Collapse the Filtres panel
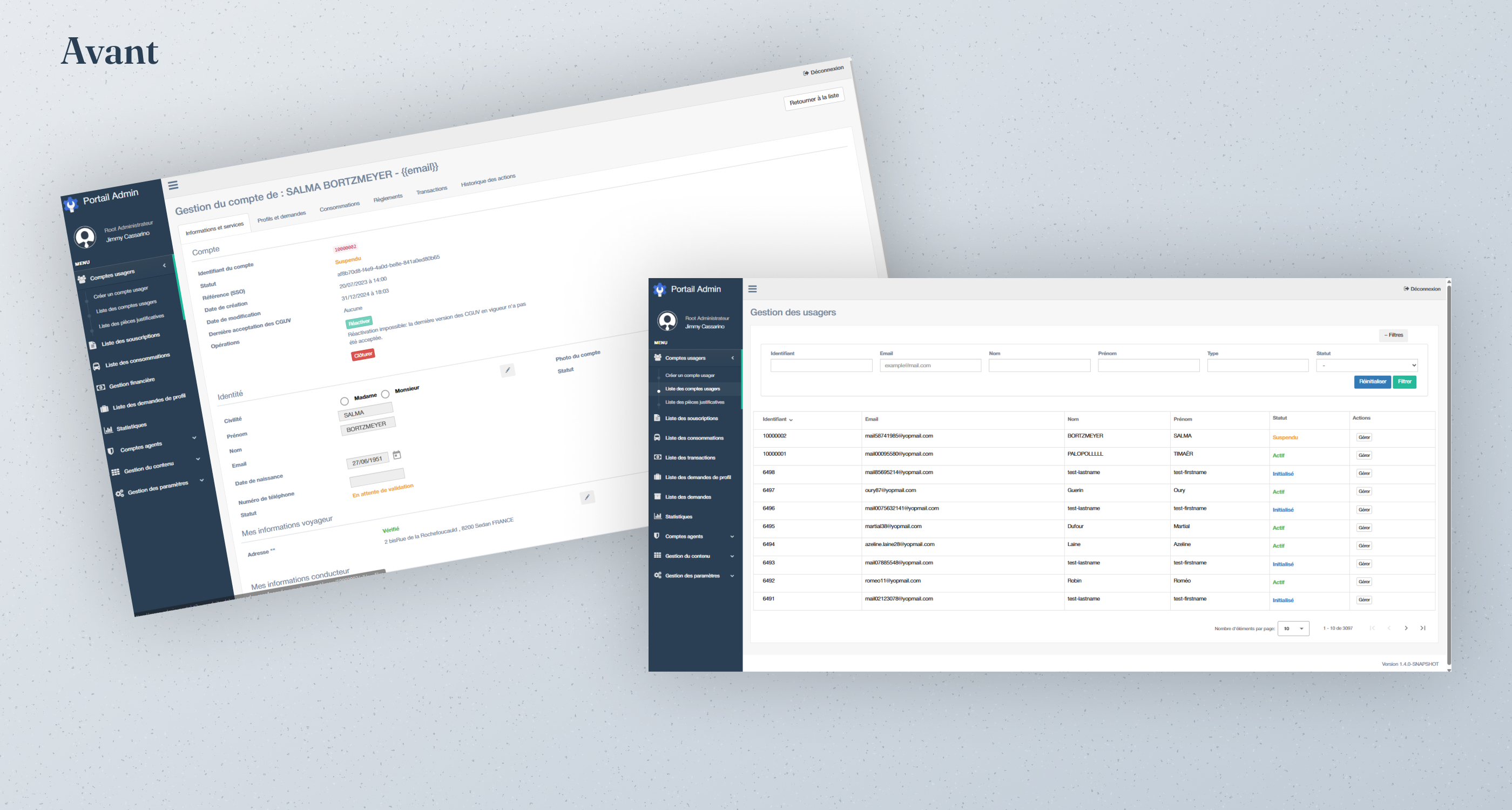 point(1393,335)
